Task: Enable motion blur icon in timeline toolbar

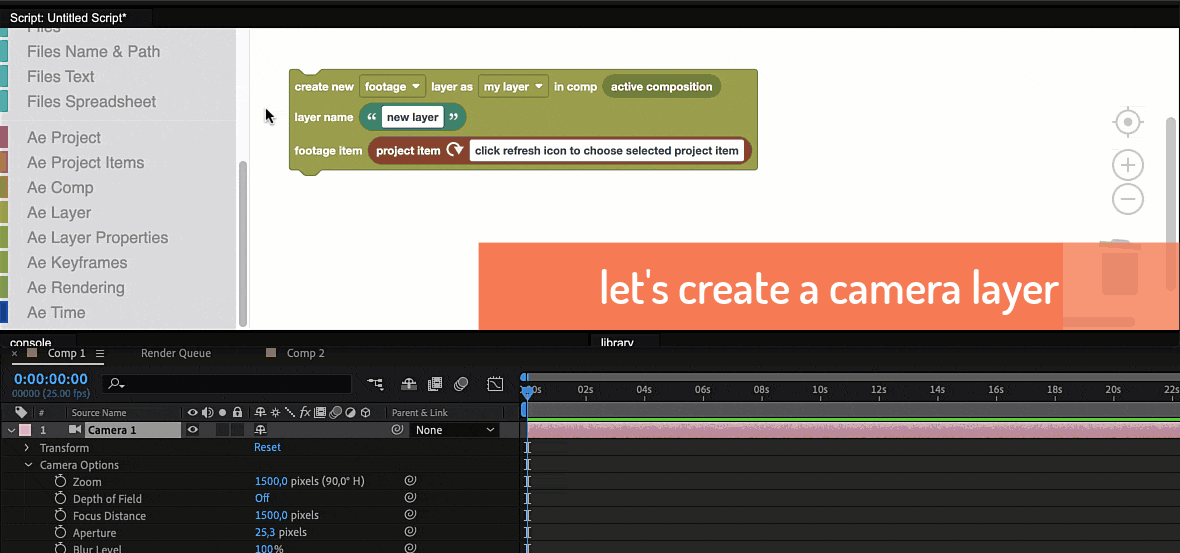Action: (461, 384)
